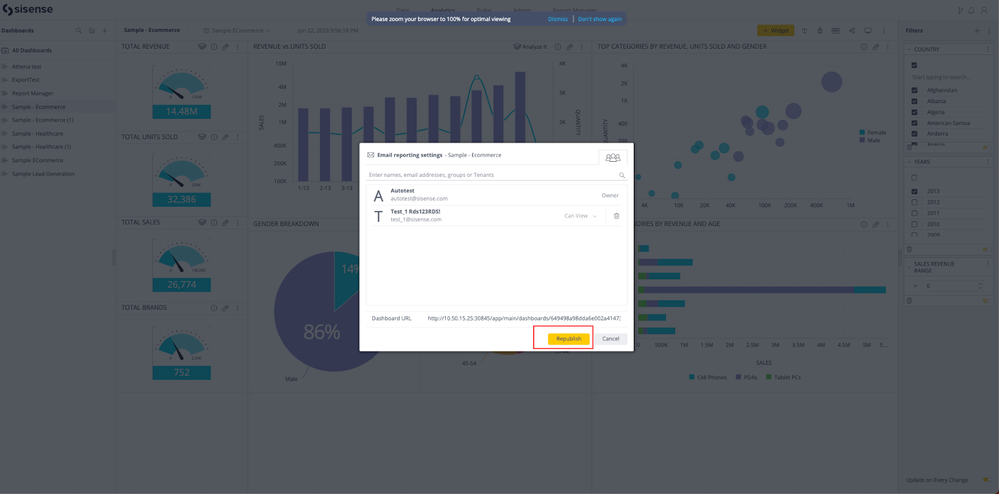Toggle the Afghanistan country checkbox
The image size is (999, 494).
[914, 90]
